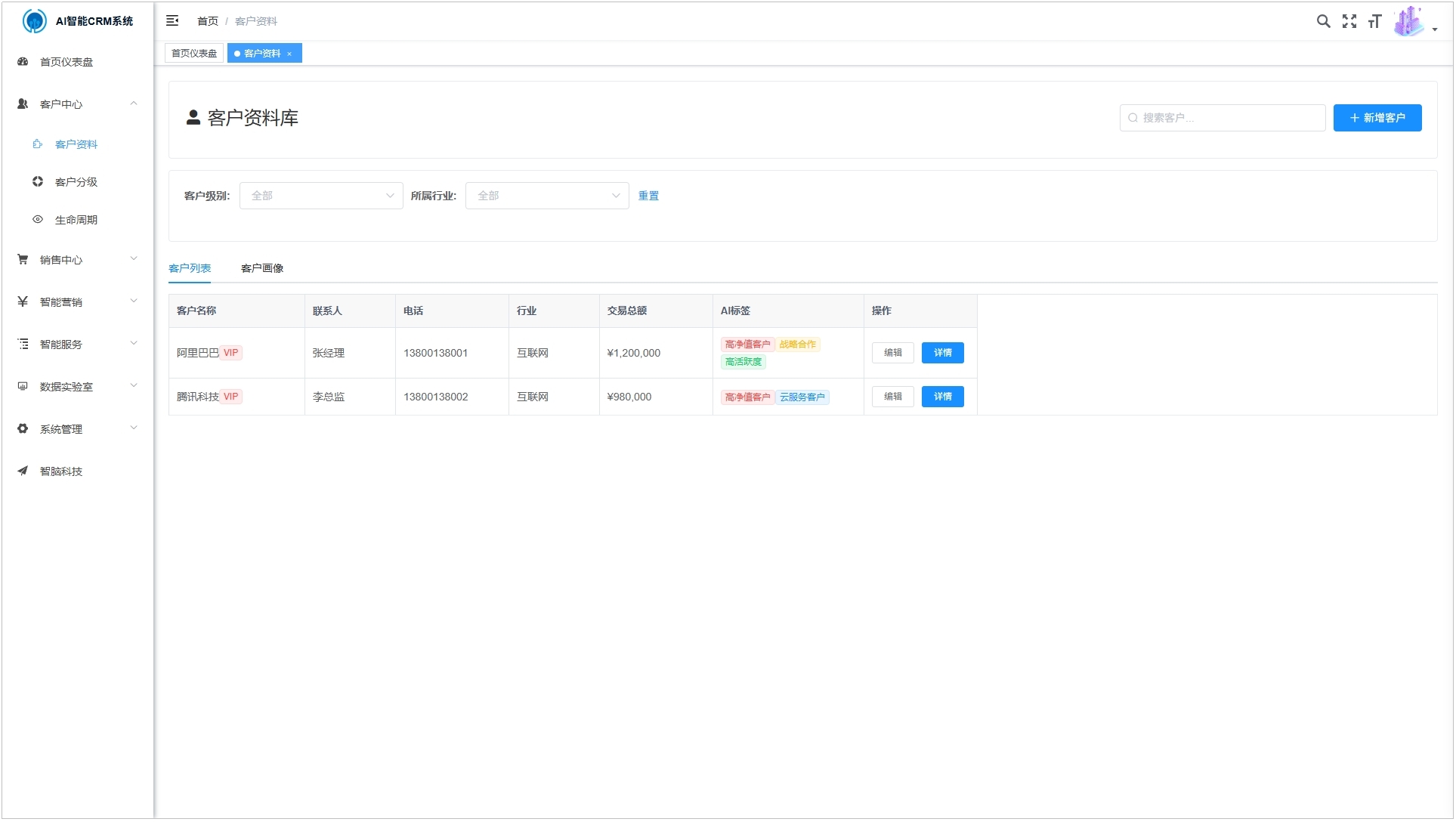The width and height of the screenshot is (1456, 822).
Task: Click the 新增客户 button
Action: 1377,118
